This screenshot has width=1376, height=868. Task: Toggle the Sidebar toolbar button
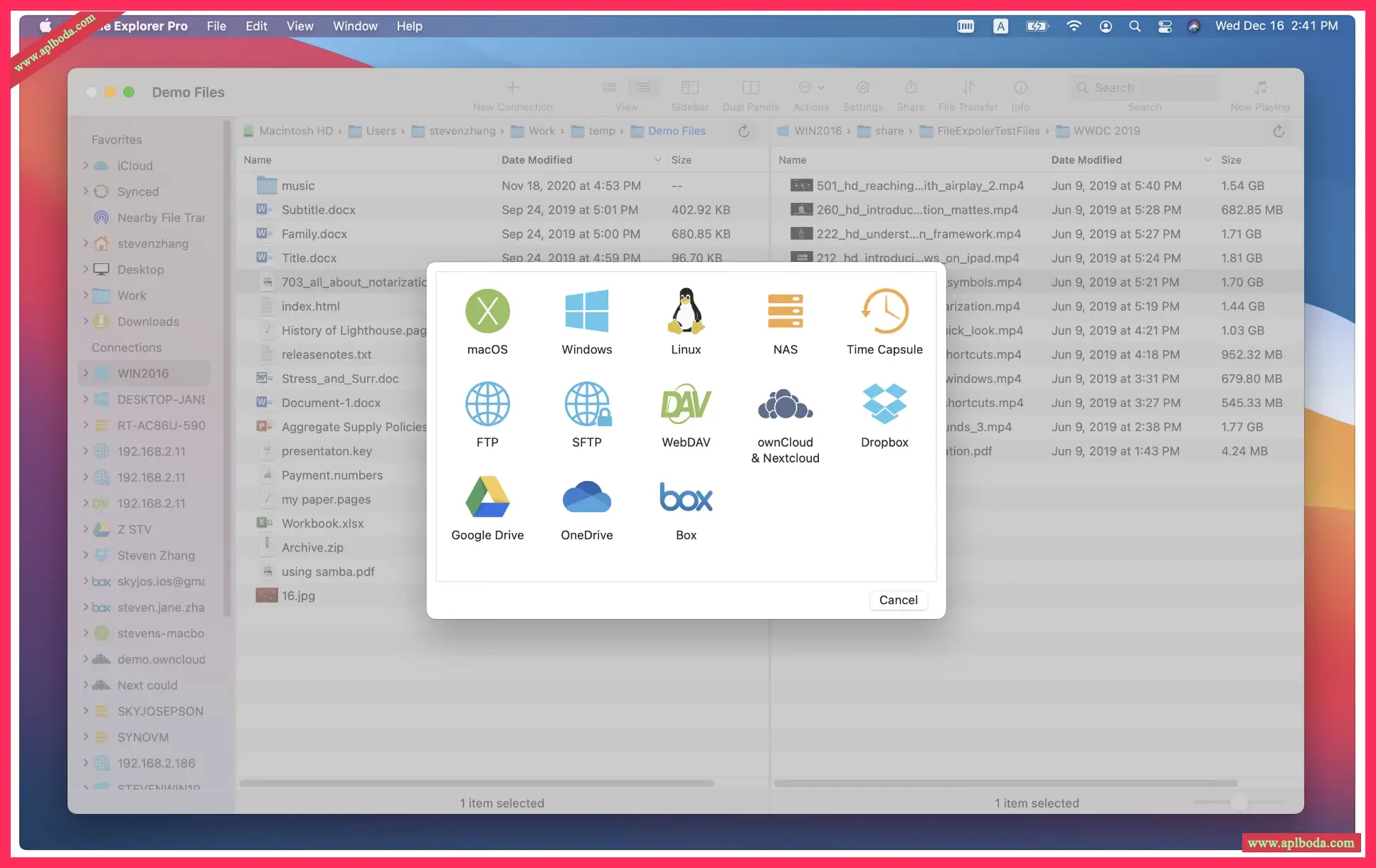coord(689,88)
